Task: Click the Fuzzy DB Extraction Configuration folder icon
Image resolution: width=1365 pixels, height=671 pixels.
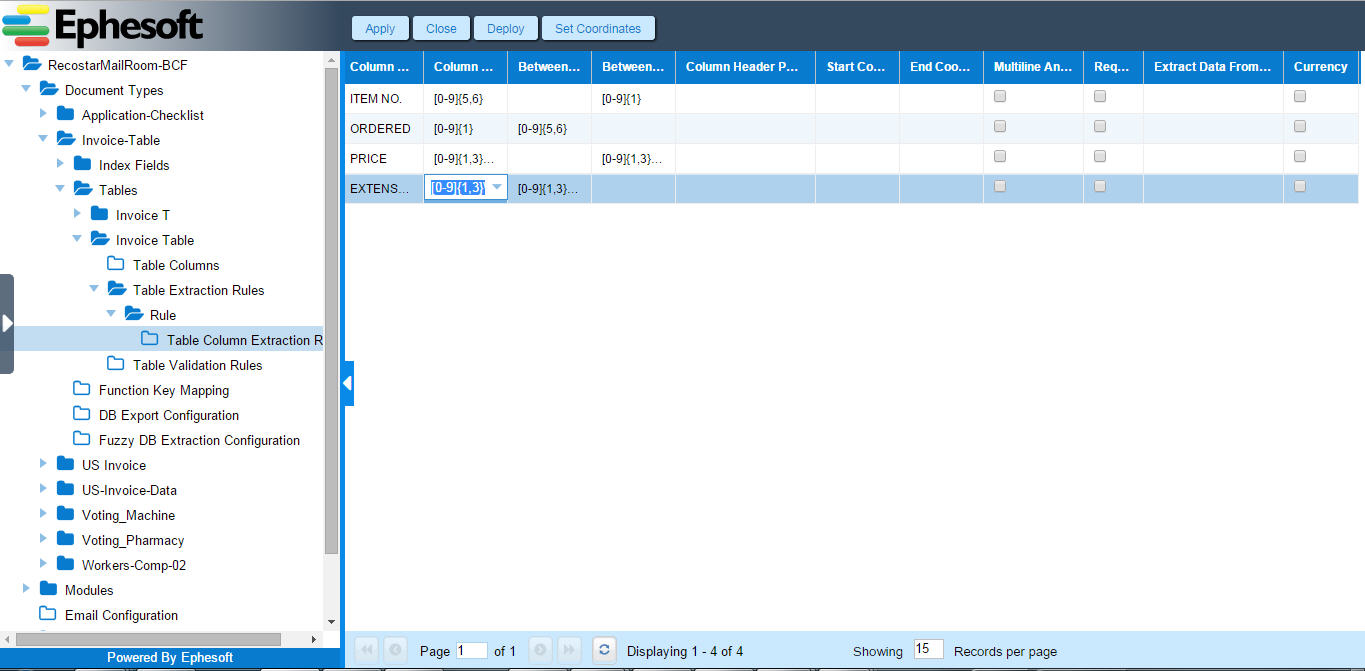Action: (x=82, y=440)
